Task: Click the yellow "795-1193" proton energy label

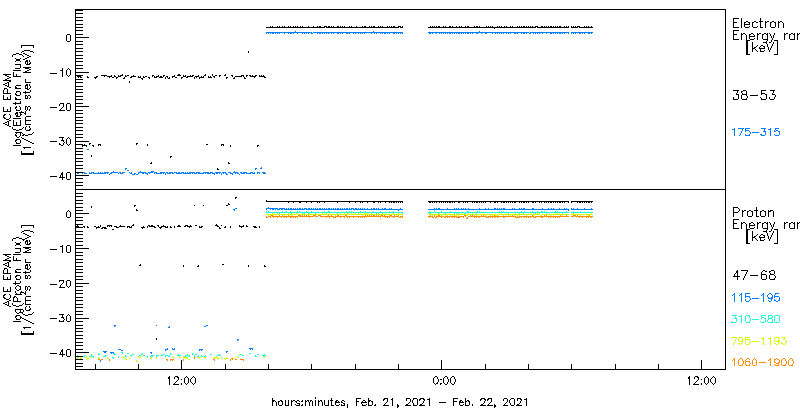Action: (760, 341)
